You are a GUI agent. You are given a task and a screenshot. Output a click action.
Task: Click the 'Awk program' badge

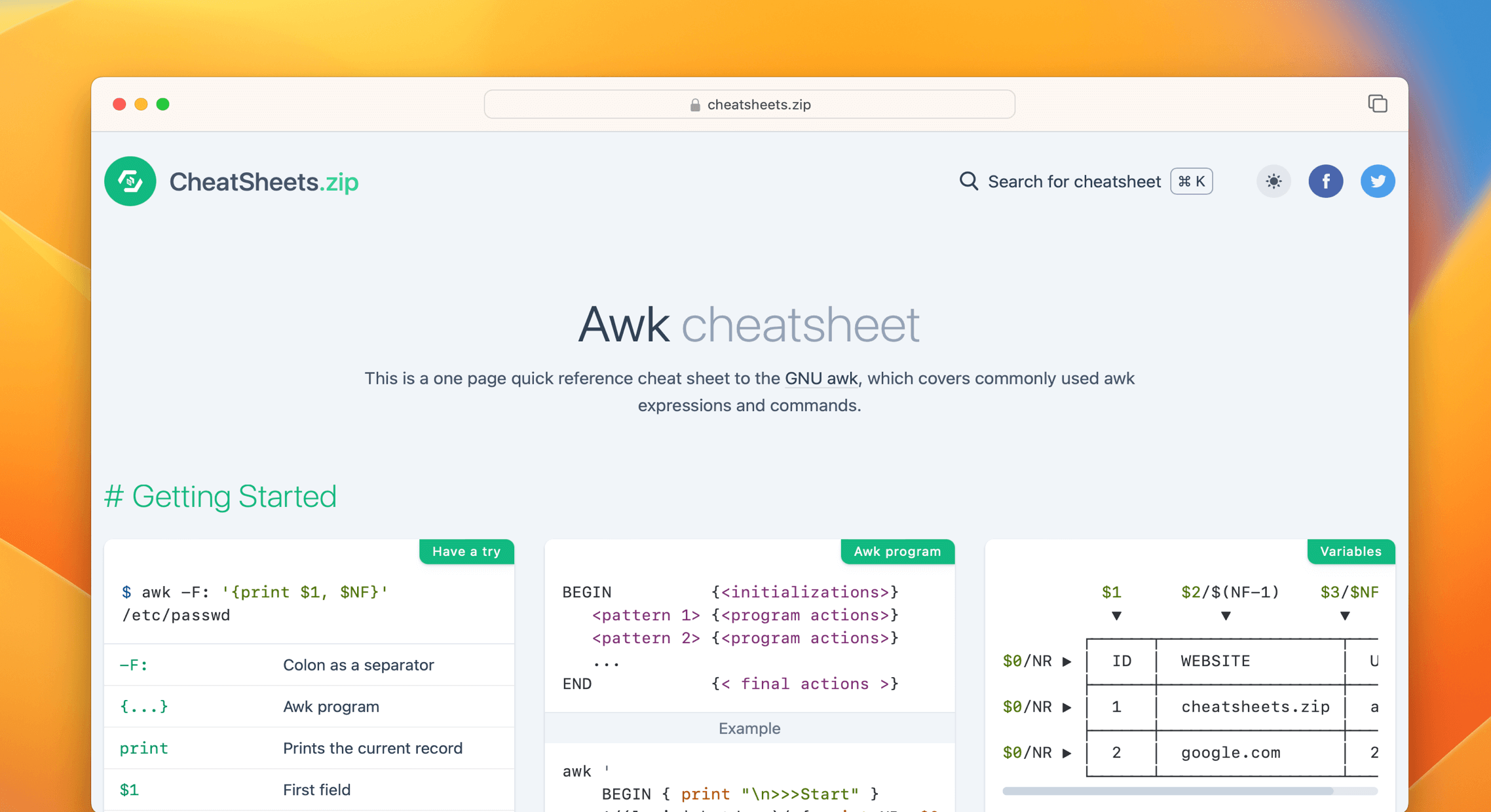897,551
